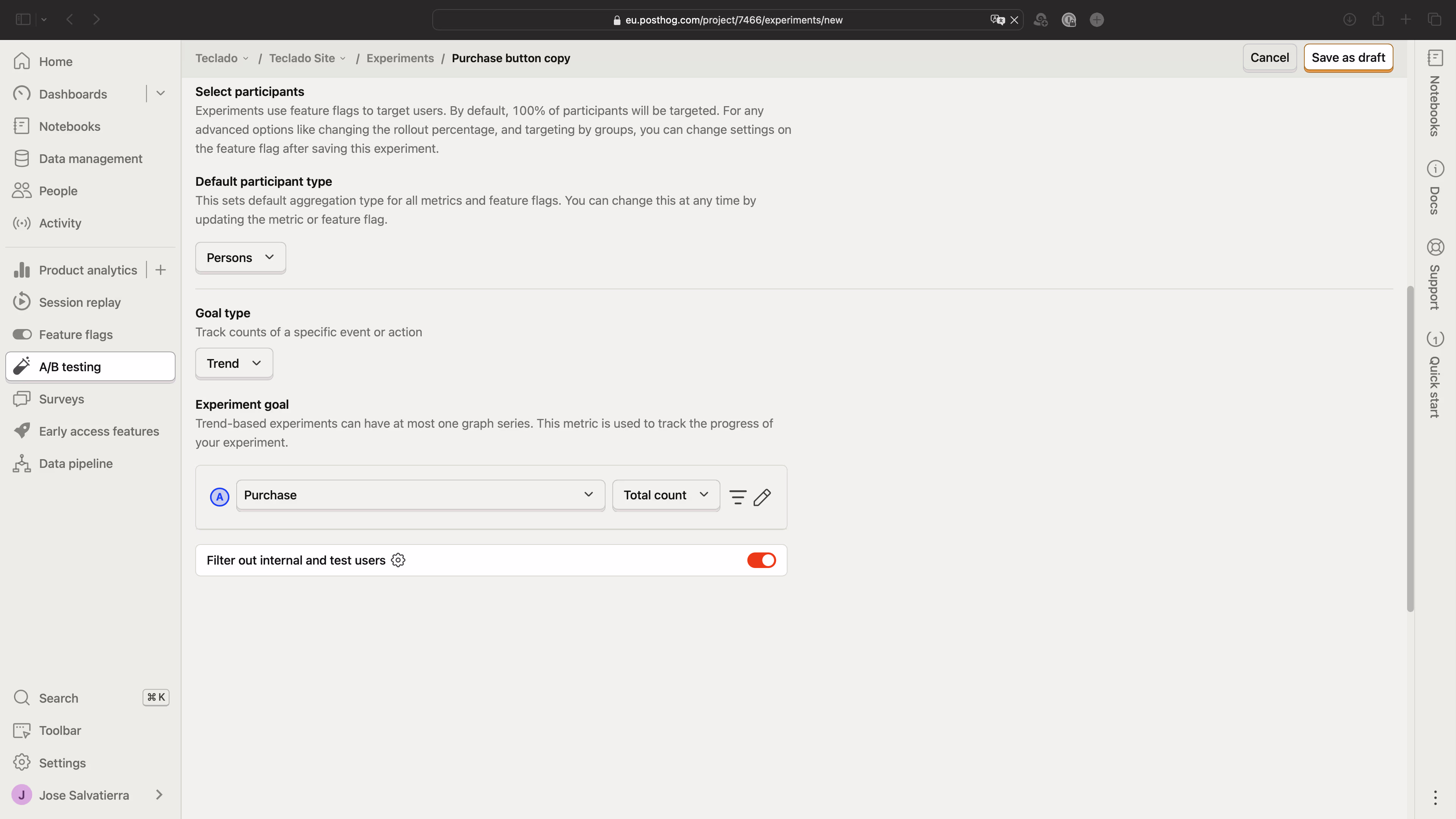Open Search from the sidebar
This screenshot has height=819, width=1456.
click(x=91, y=698)
